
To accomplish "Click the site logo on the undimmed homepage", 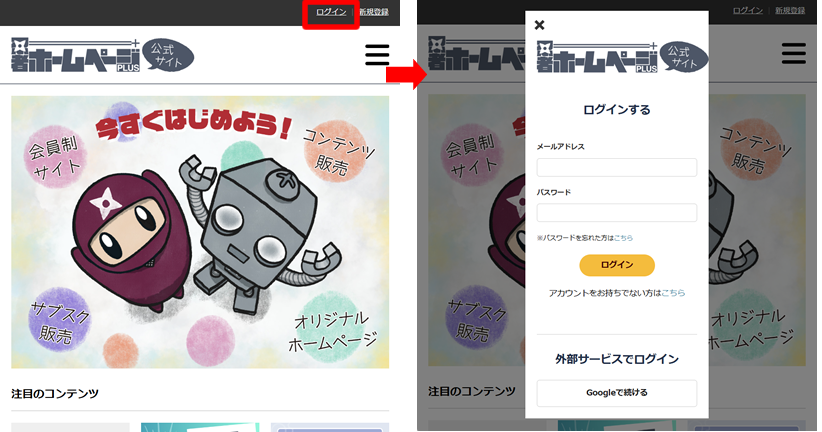I will (74, 55).
